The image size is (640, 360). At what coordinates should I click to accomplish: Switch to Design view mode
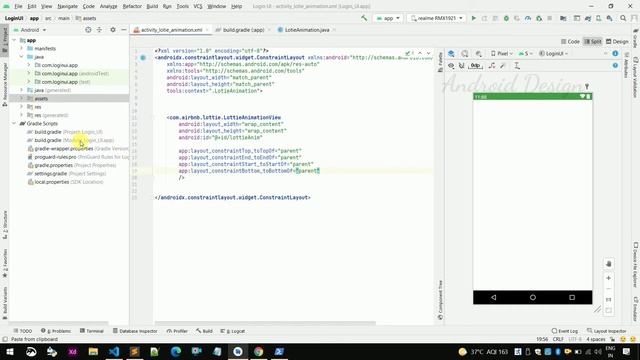(617, 42)
